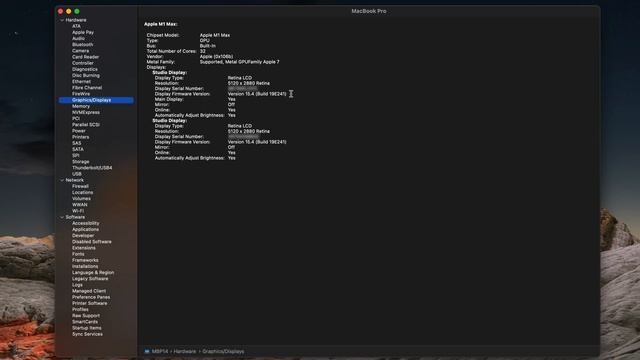Show Memory information

(81, 106)
